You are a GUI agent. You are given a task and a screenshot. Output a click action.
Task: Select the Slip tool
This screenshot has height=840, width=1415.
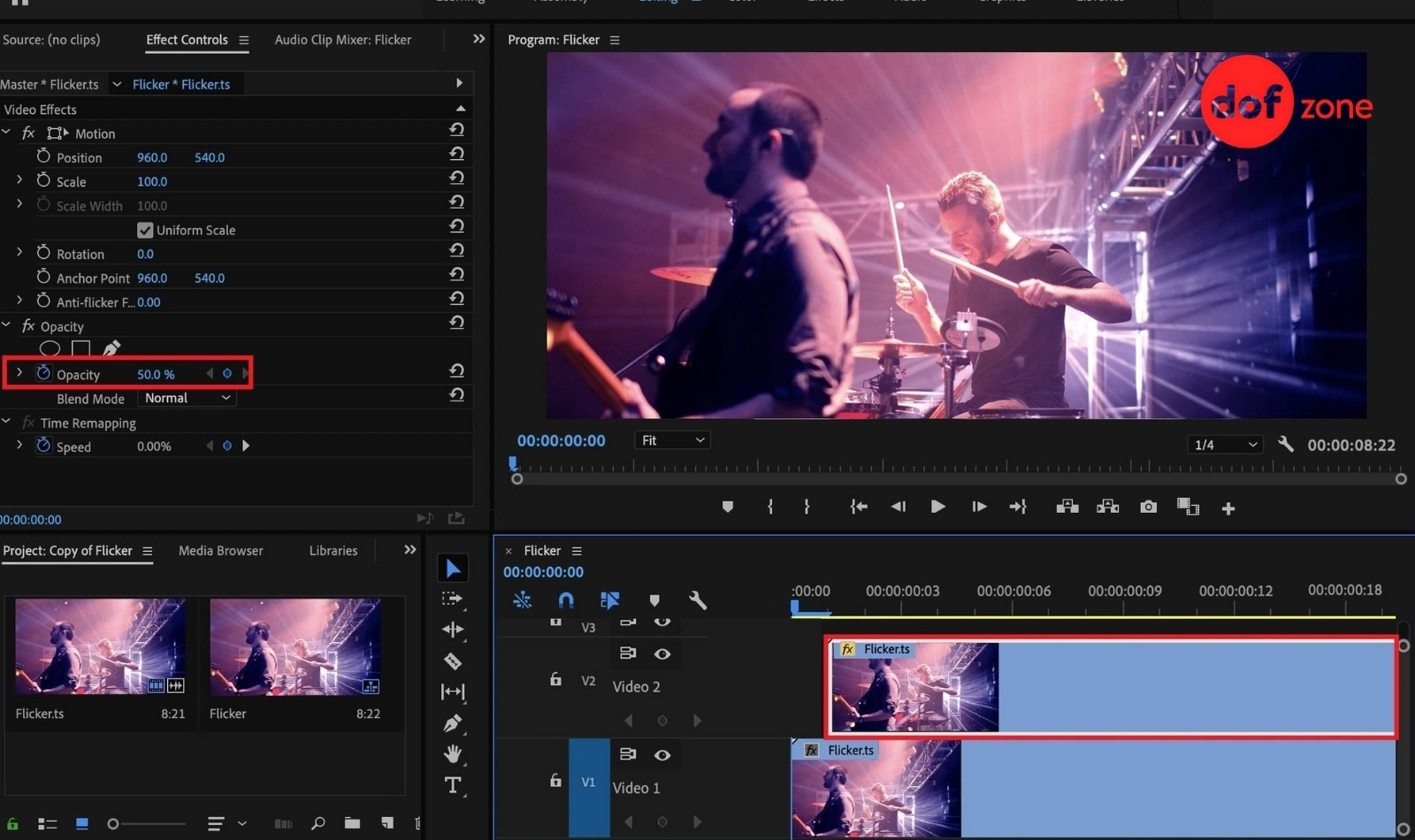click(453, 691)
